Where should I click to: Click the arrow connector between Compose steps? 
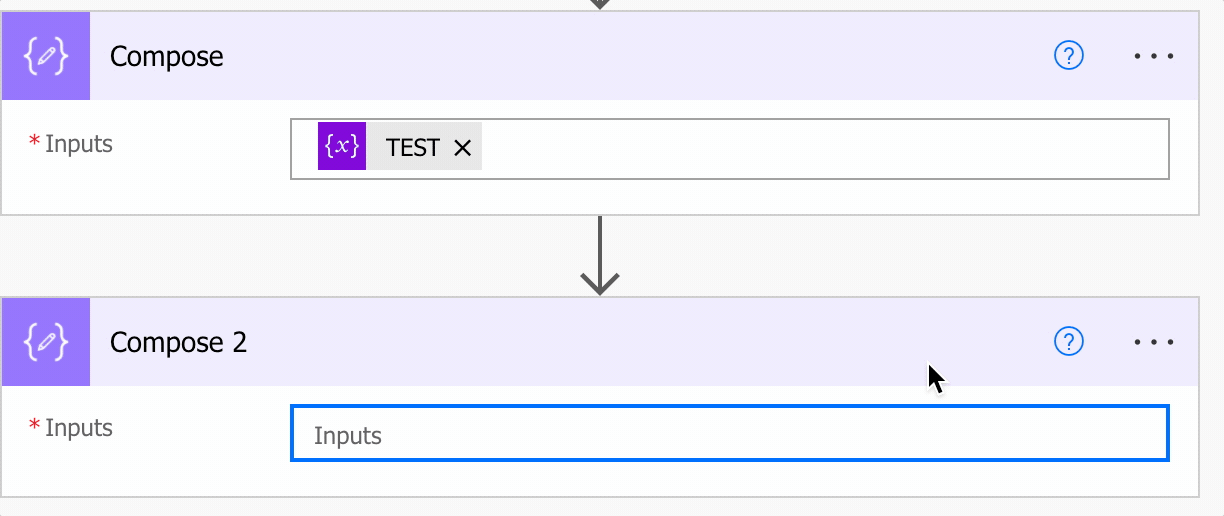[x=598, y=256]
